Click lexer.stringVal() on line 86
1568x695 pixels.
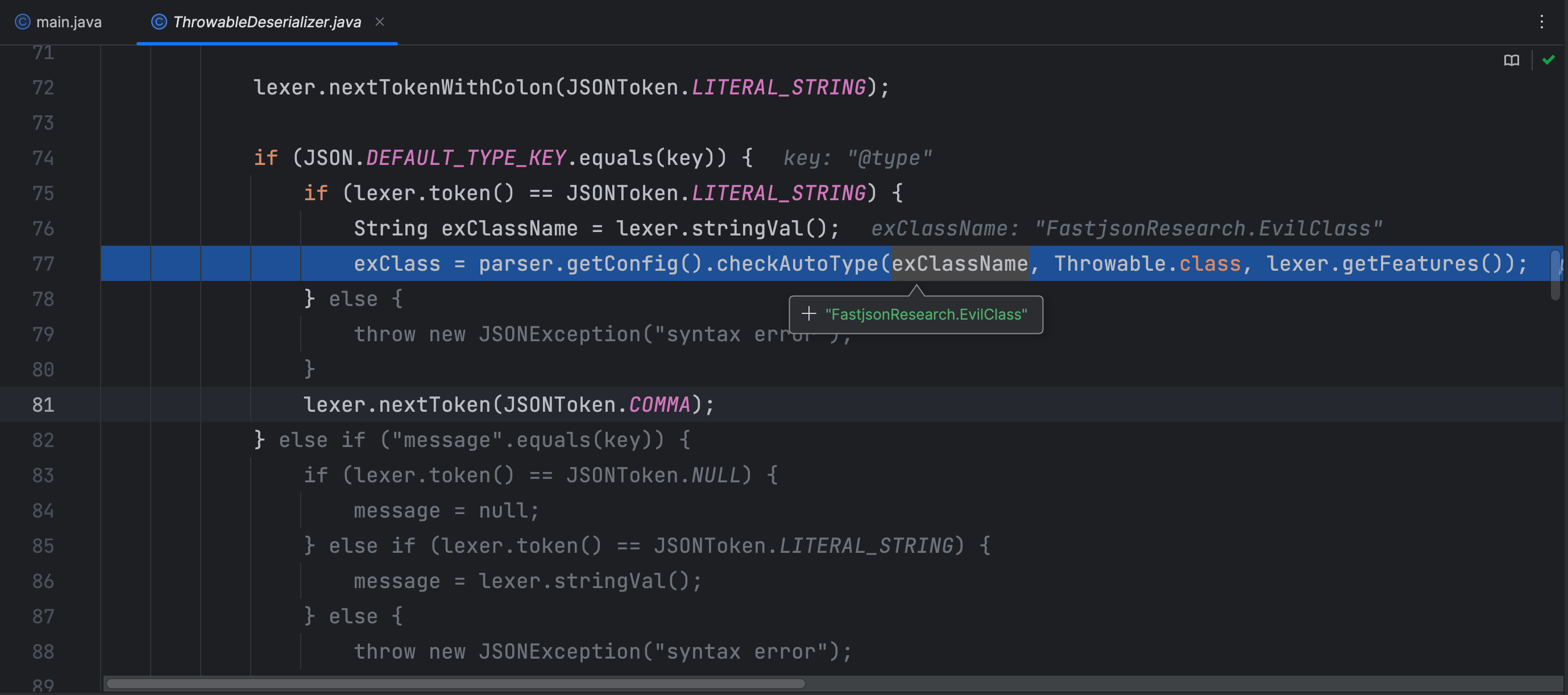[x=584, y=581]
